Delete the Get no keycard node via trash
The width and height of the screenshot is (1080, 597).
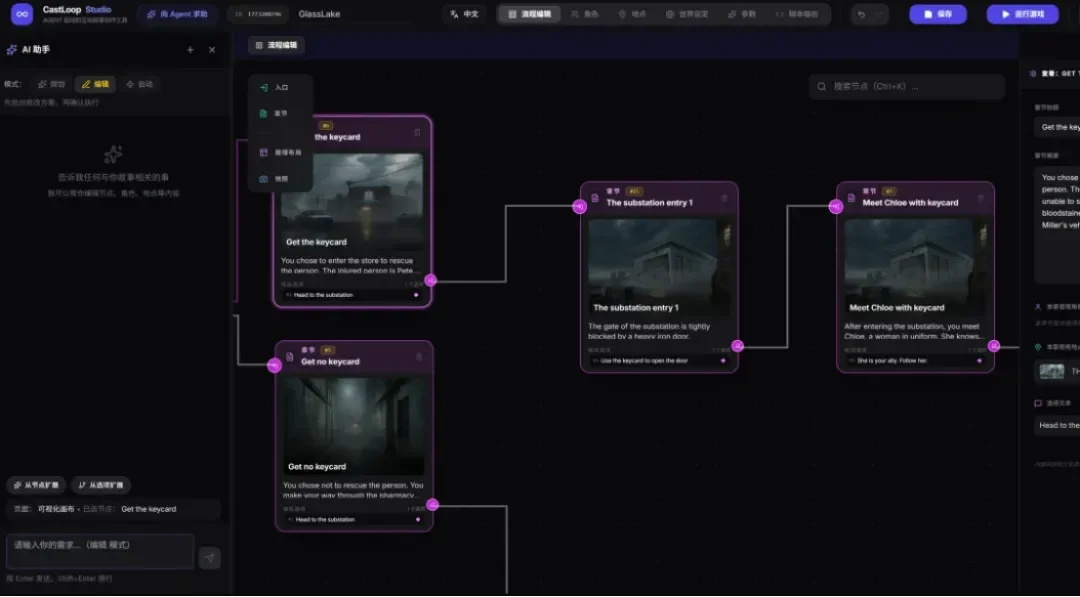click(419, 357)
